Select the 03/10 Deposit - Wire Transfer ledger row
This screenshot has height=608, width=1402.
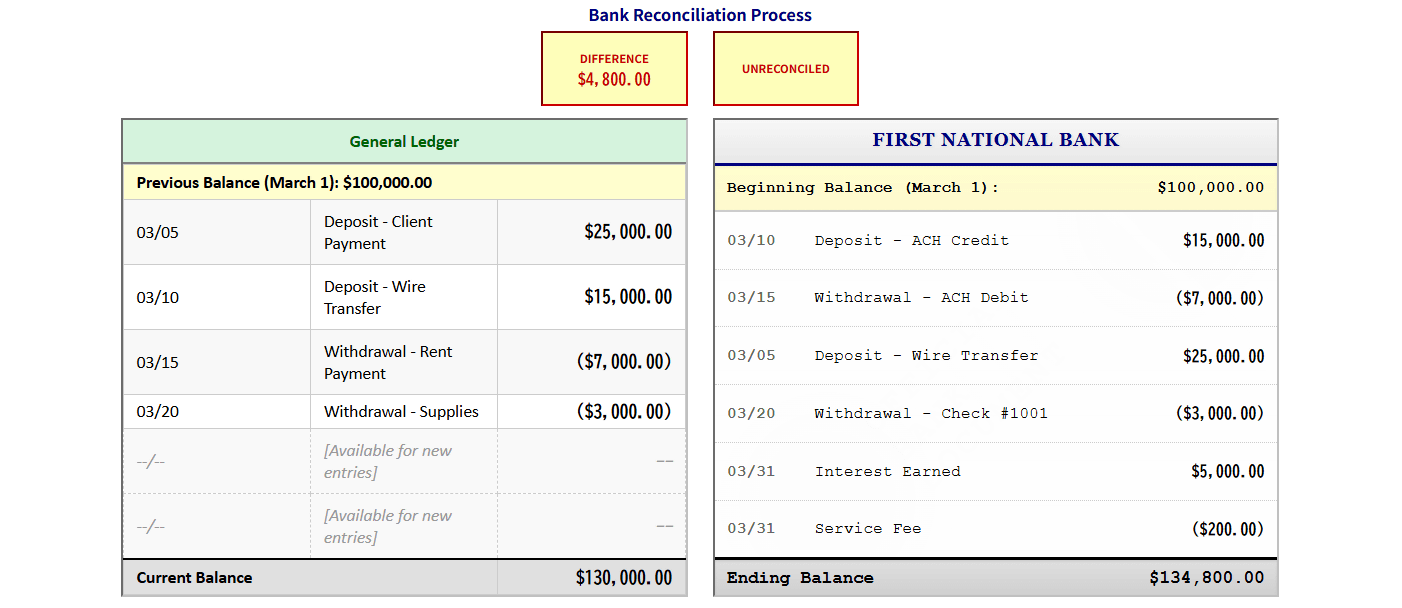pyautogui.click(x=404, y=297)
